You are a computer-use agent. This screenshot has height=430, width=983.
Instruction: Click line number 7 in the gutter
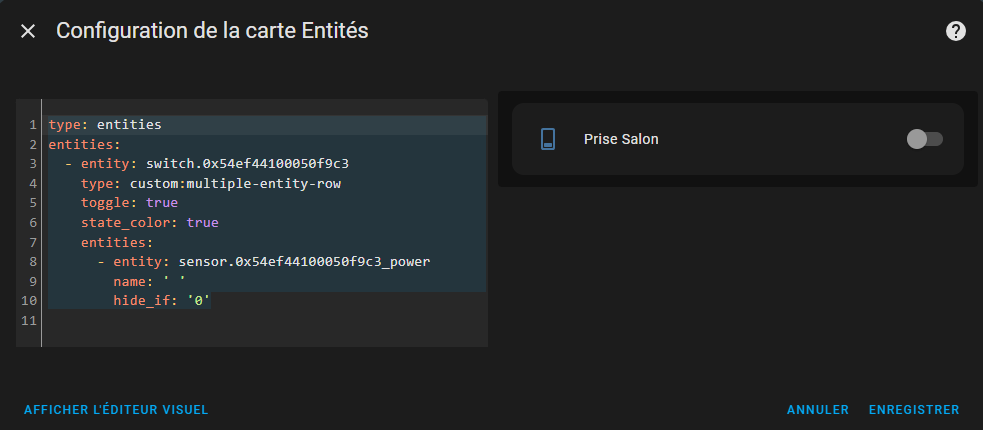[32, 242]
